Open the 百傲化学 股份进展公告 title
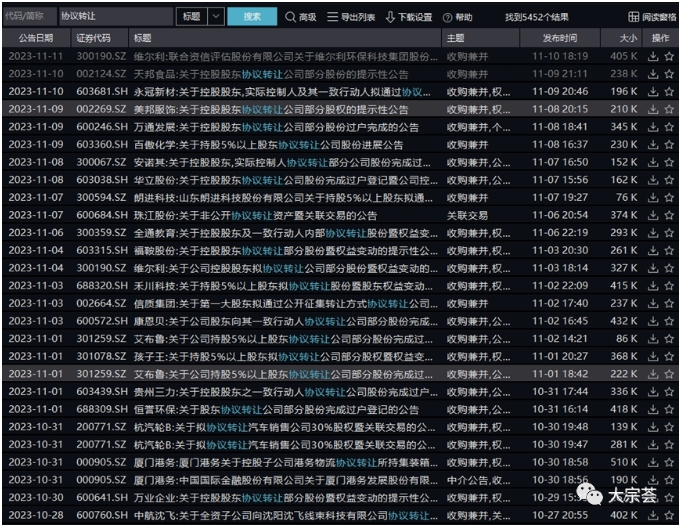This screenshot has height=528, width=683. point(268,145)
